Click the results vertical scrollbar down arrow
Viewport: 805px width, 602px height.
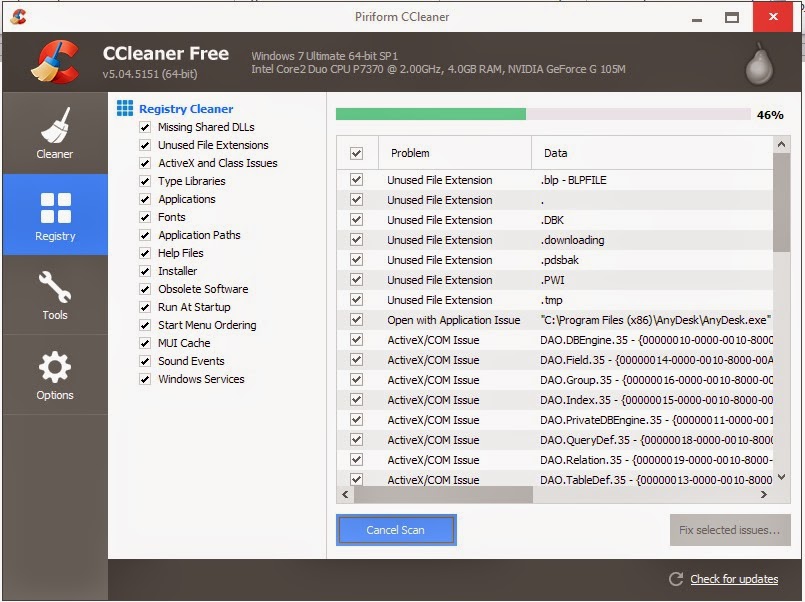[781, 477]
